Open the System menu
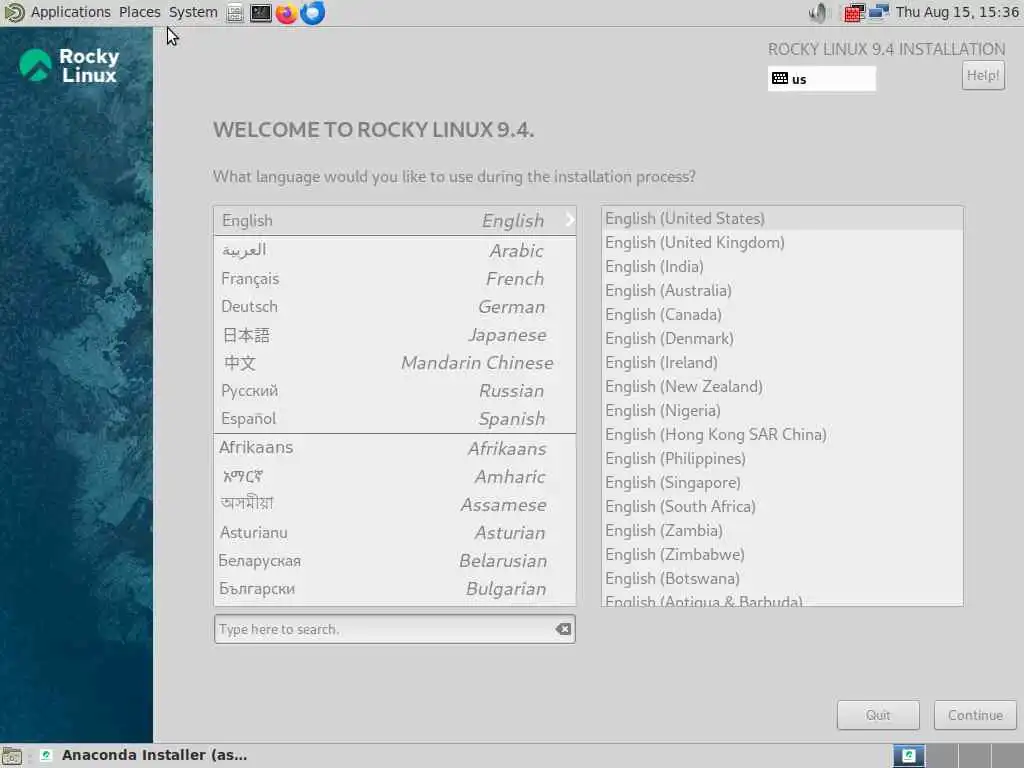Screen dimensions: 1024x768 click(x=193, y=12)
